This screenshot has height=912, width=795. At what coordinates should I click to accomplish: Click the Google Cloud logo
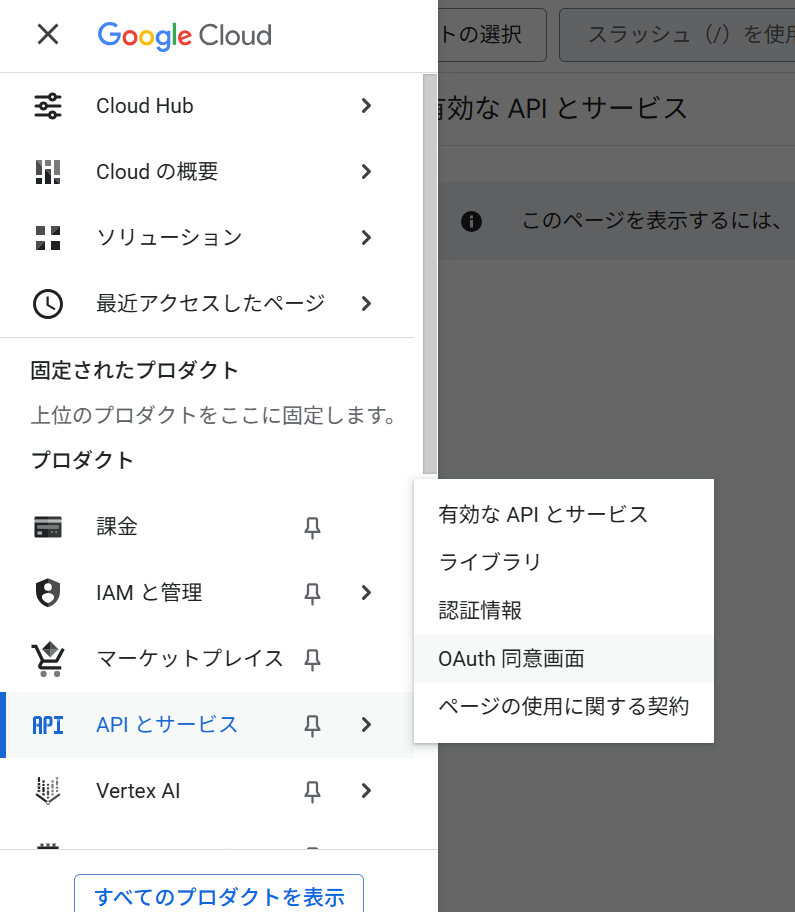pos(184,35)
